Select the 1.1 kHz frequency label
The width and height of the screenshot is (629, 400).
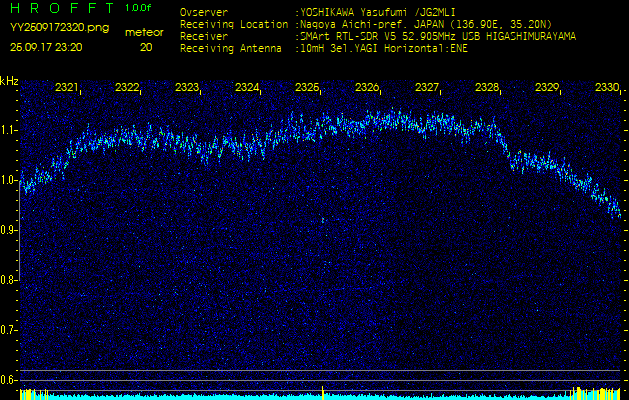pos(9,130)
